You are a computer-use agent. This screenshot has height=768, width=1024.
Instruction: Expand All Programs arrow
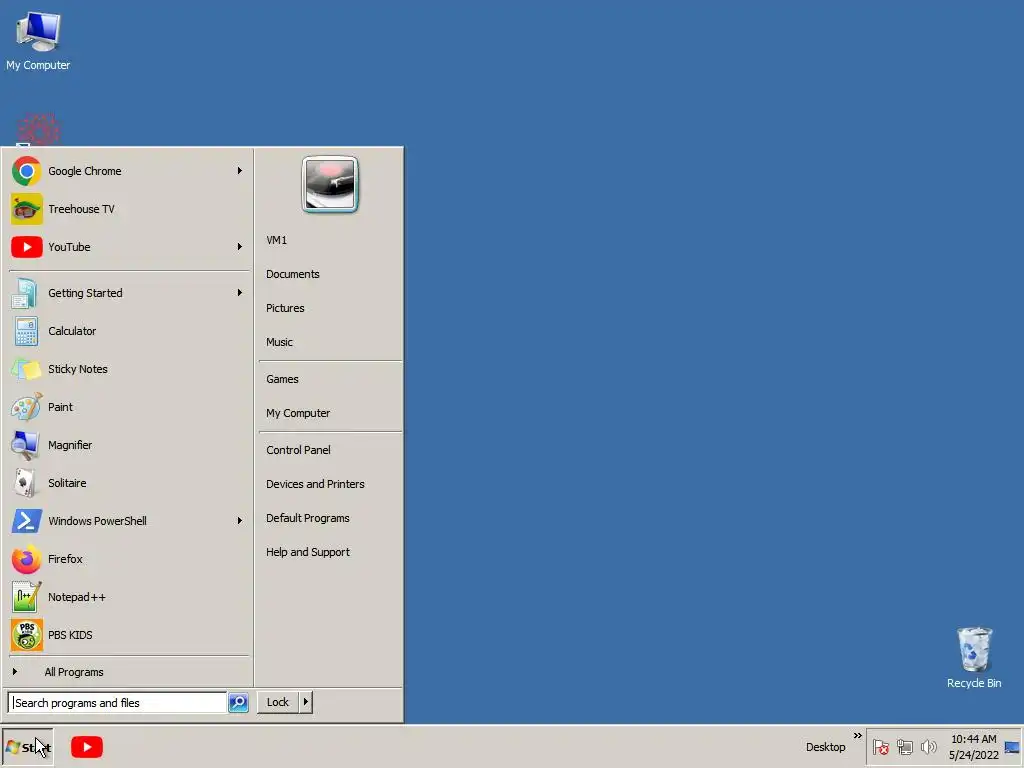tap(14, 672)
